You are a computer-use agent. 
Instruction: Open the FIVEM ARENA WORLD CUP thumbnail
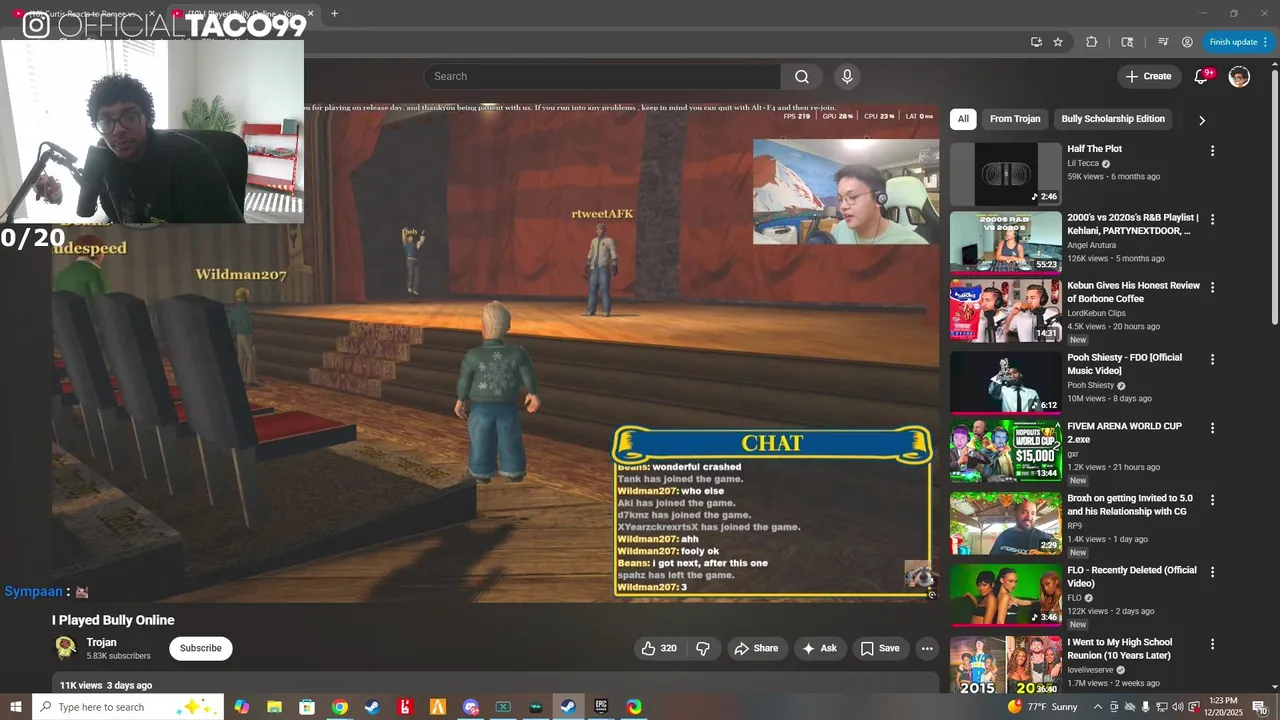(1006, 451)
